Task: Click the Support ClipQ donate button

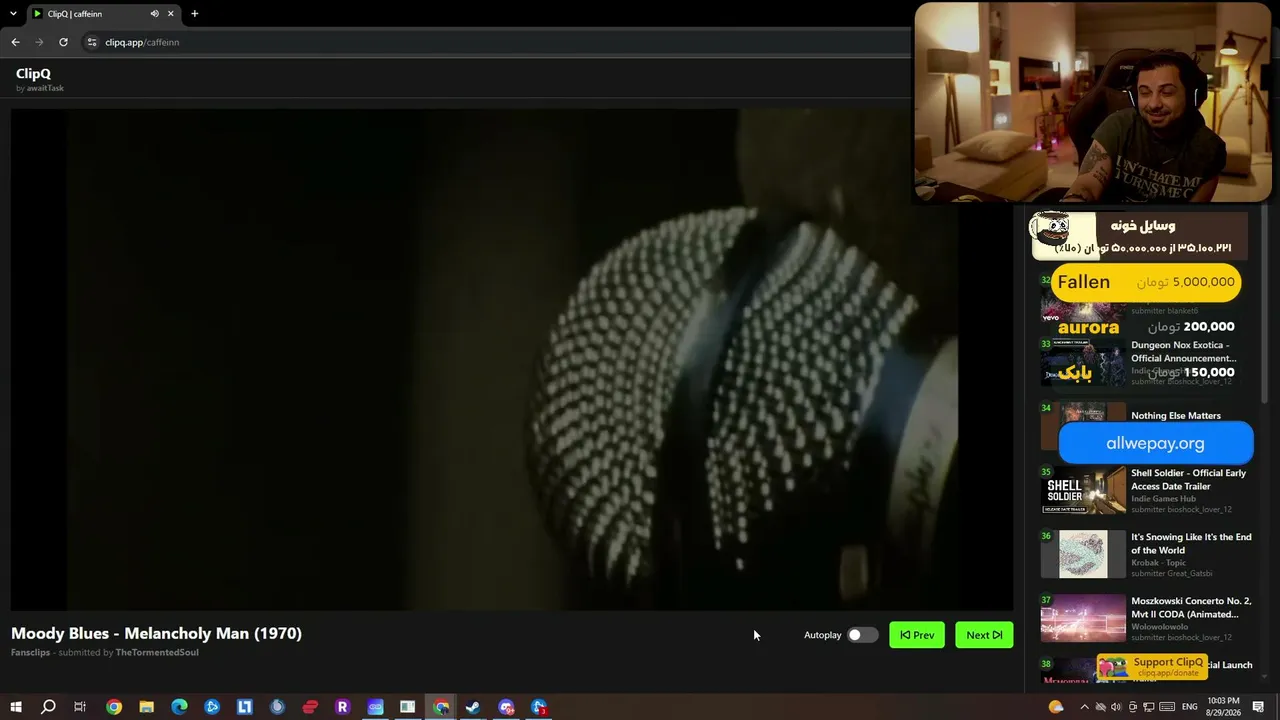Action: [x=1153, y=667]
